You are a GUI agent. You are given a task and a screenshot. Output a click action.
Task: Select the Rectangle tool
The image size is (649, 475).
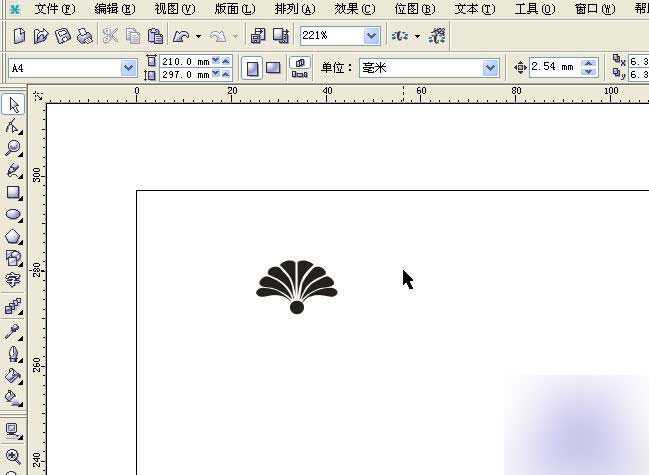(13, 192)
